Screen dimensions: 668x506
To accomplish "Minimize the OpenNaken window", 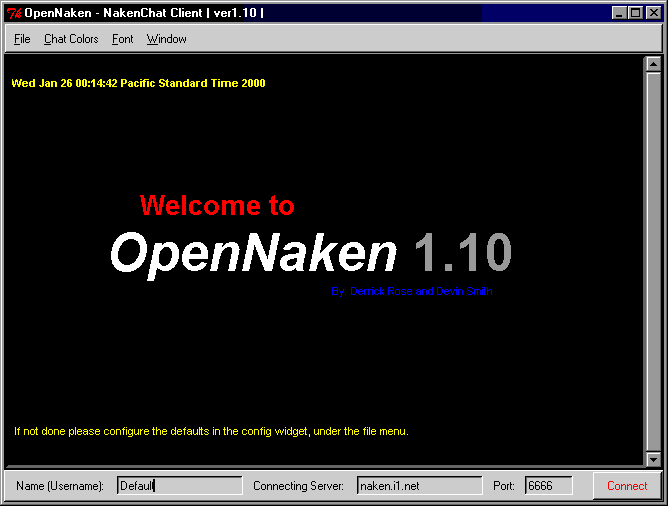I will [619, 13].
